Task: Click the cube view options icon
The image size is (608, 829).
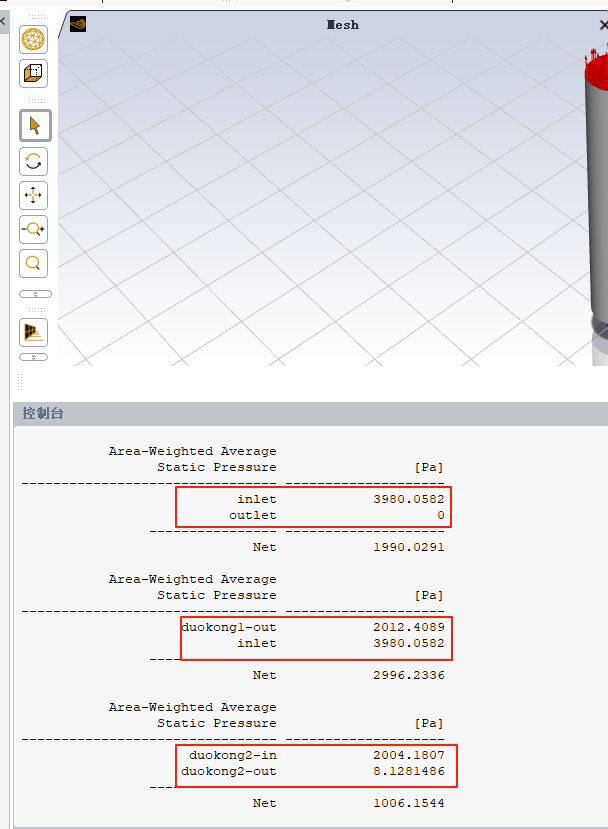Action: click(x=33, y=73)
